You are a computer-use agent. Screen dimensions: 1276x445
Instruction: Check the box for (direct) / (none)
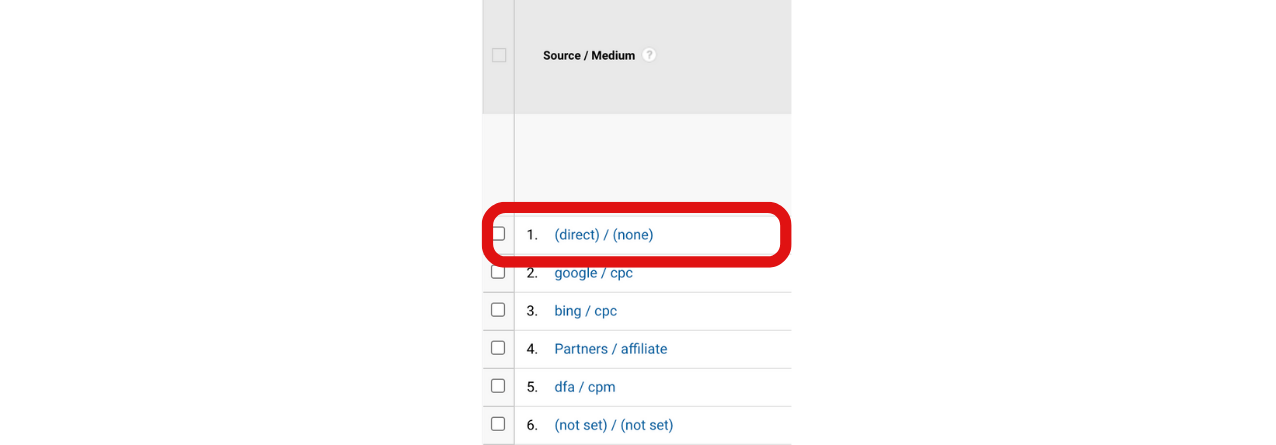coord(499,234)
